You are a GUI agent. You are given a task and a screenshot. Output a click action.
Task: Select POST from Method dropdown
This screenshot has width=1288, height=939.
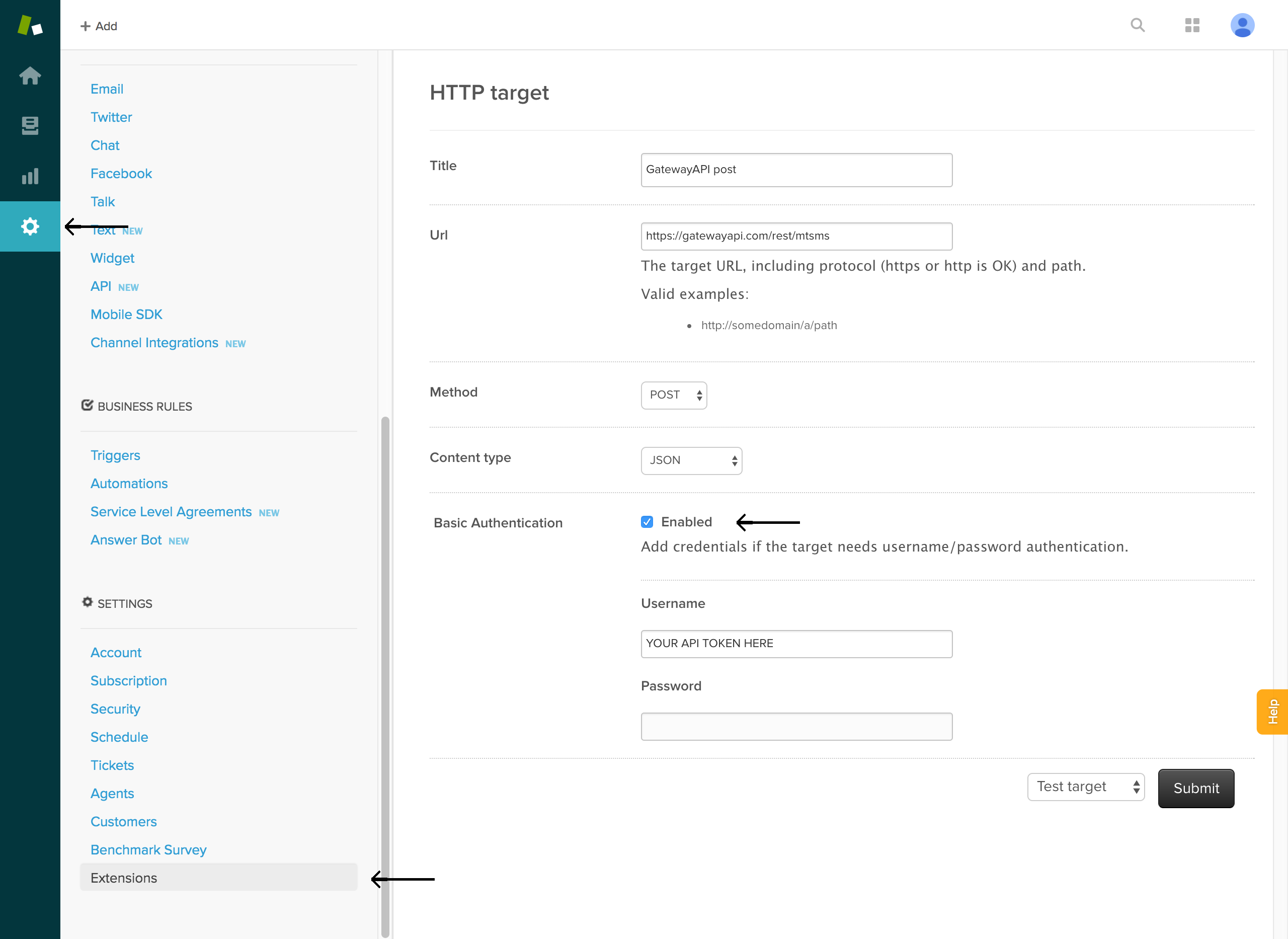tap(673, 394)
